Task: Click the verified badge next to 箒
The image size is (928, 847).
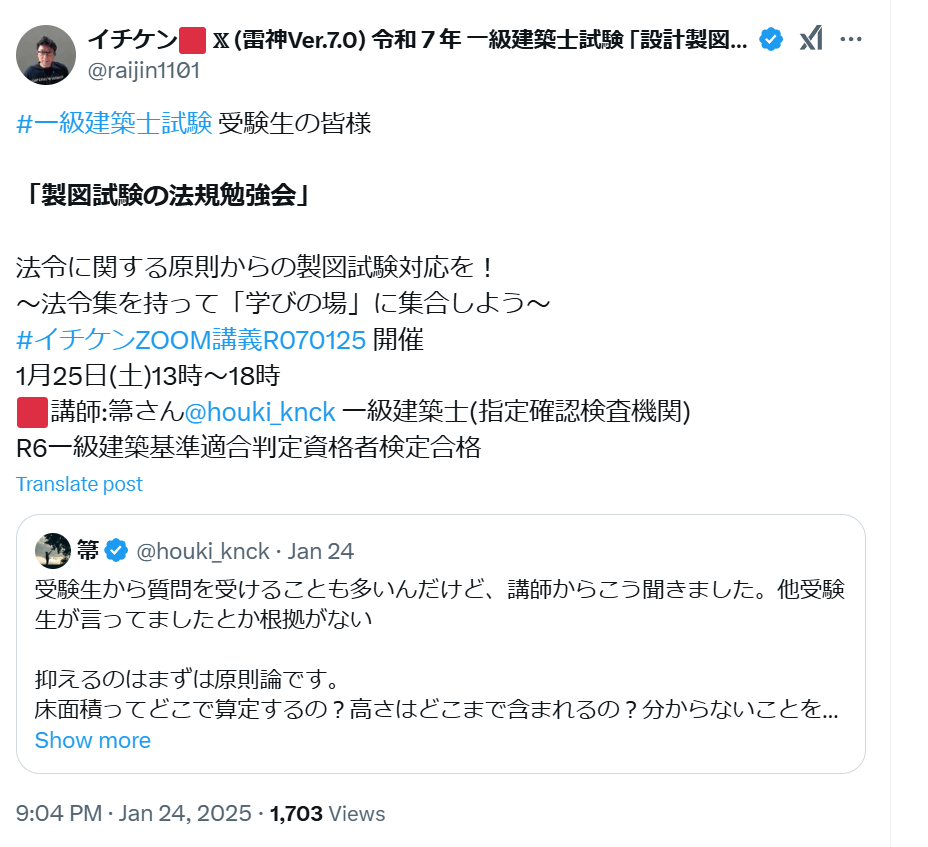Action: [x=116, y=550]
